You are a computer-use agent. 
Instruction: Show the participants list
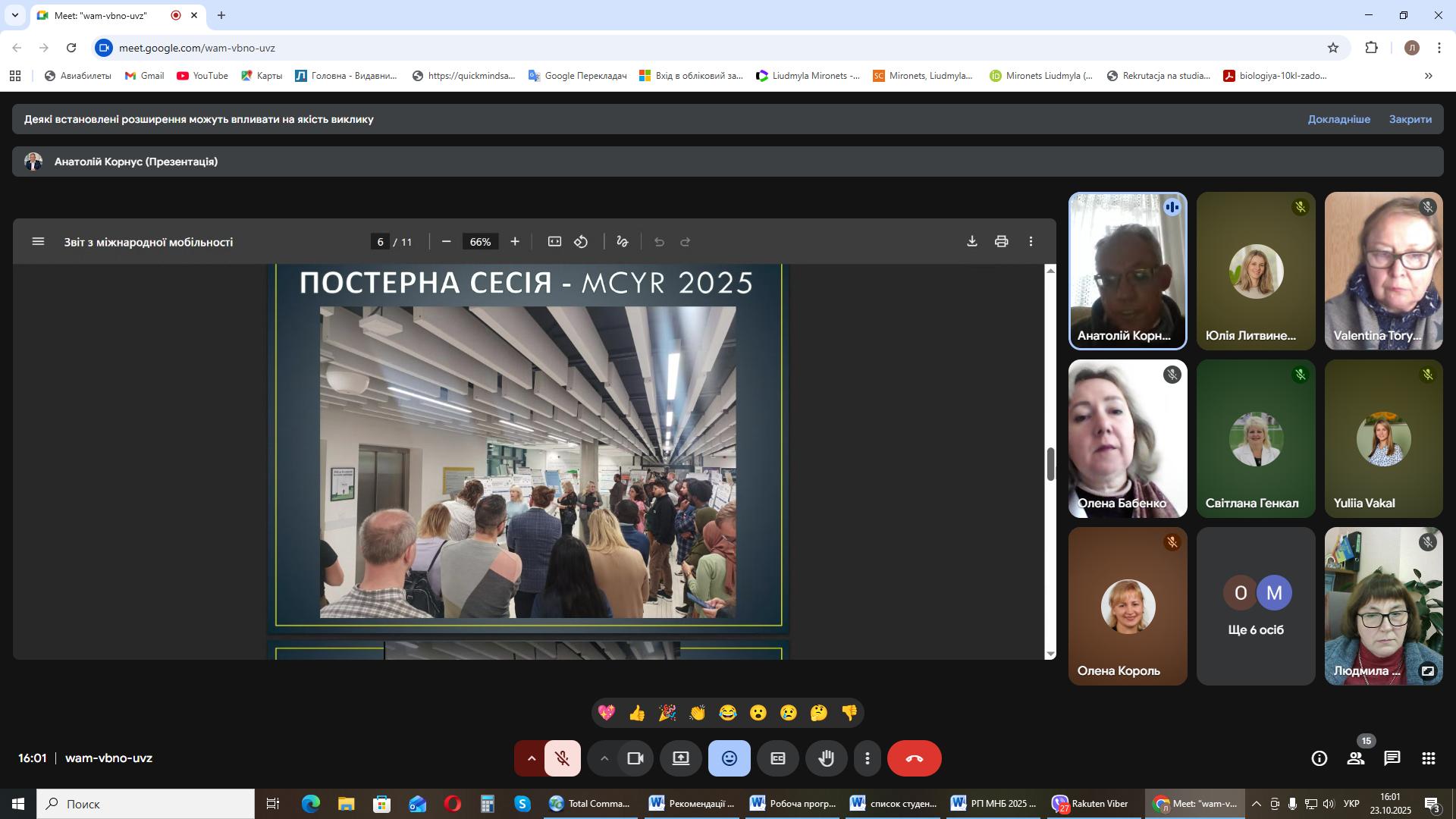point(1355,758)
